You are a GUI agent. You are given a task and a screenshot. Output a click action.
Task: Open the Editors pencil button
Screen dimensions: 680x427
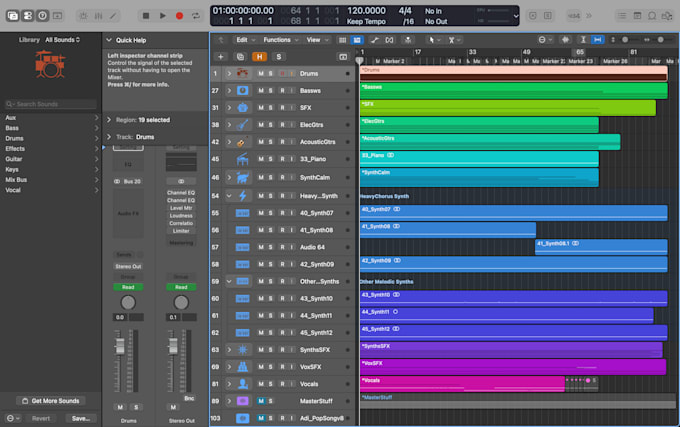coord(113,16)
